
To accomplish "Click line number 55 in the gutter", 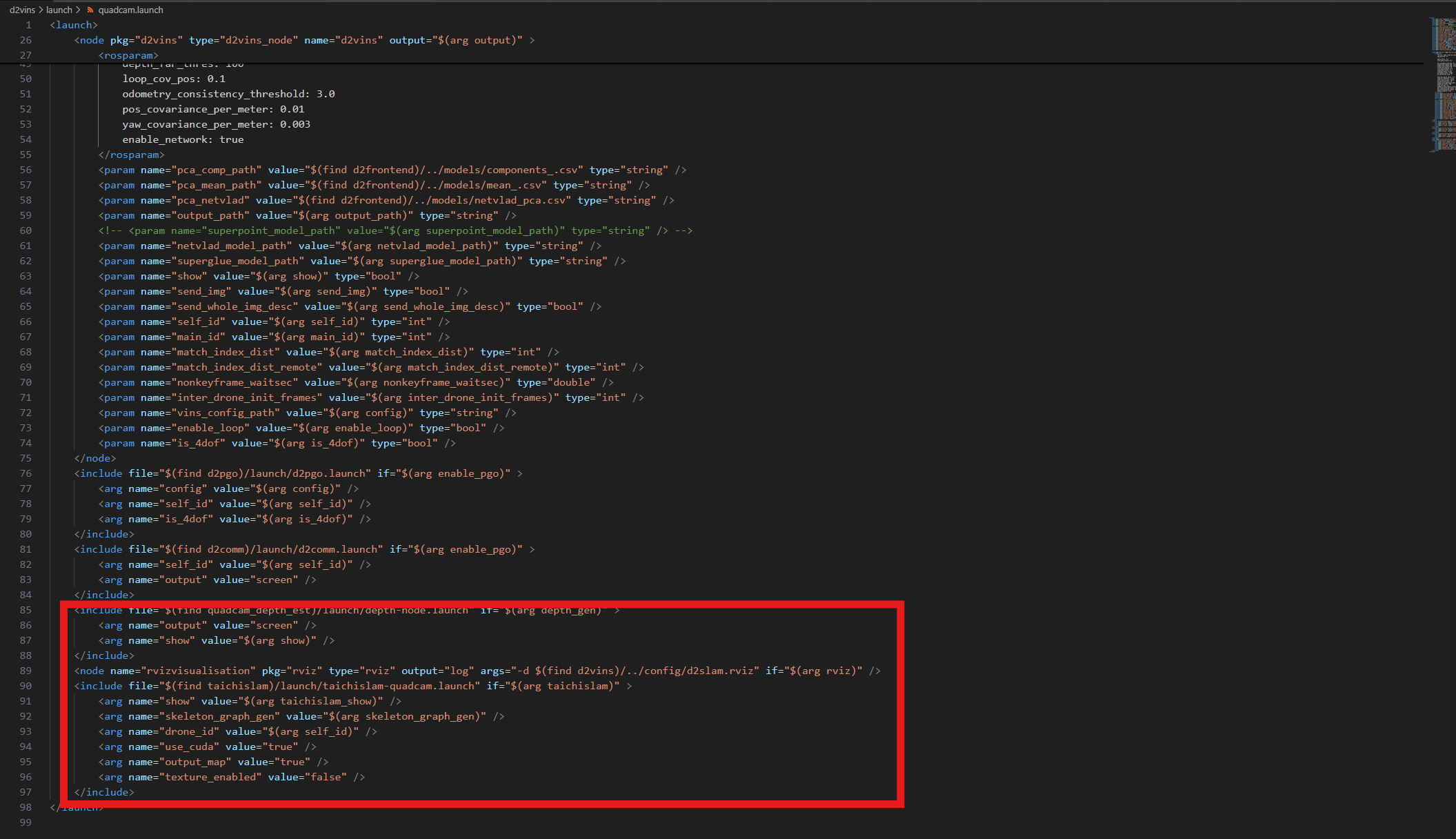I will click(26, 155).
